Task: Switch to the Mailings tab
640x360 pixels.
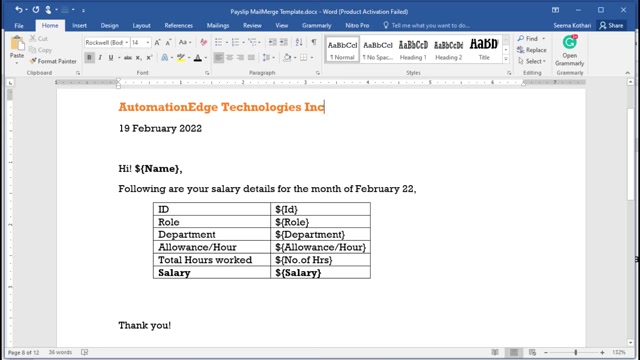Action: [218, 25]
